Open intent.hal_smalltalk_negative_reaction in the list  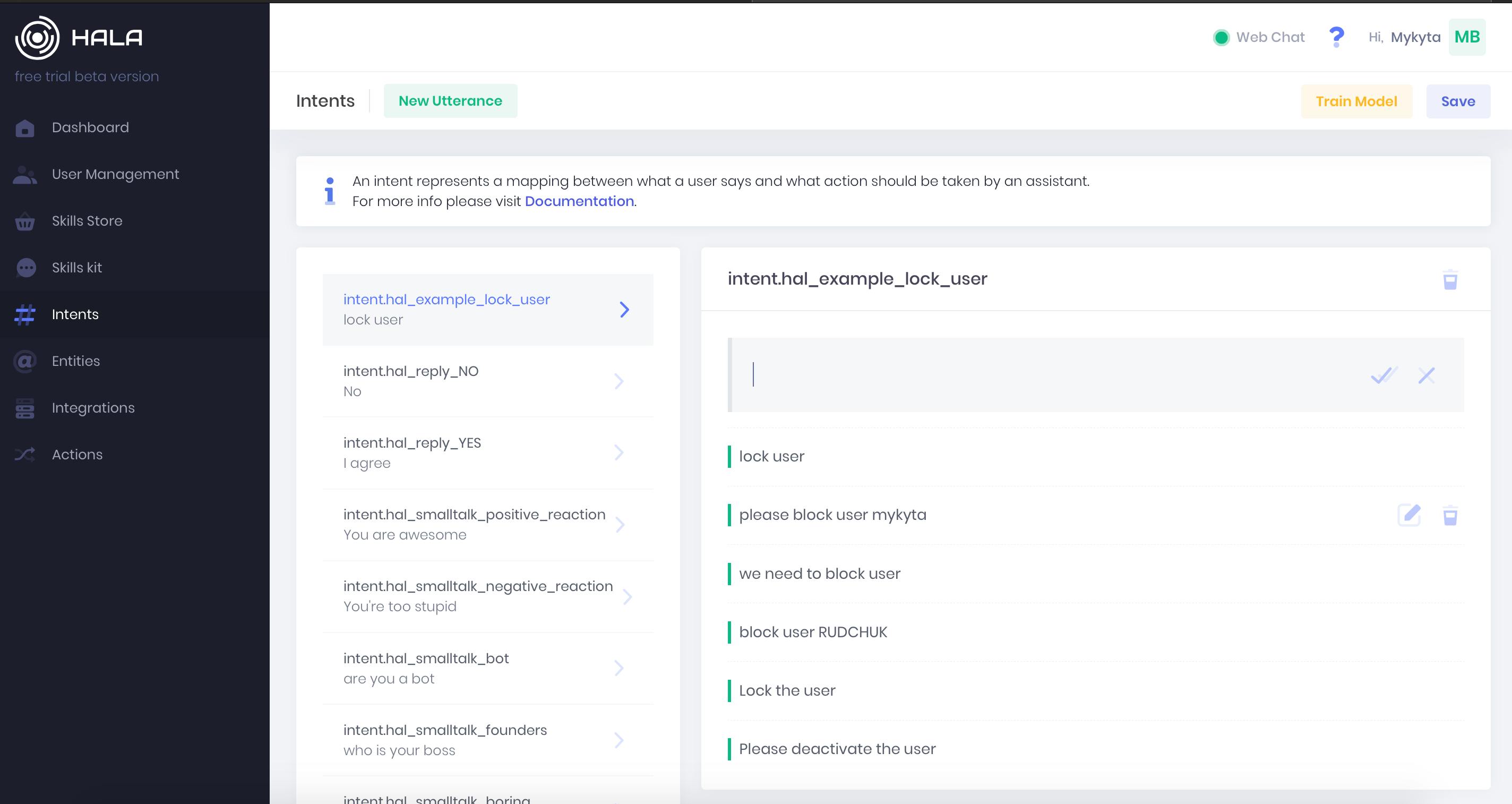pyautogui.click(x=488, y=596)
